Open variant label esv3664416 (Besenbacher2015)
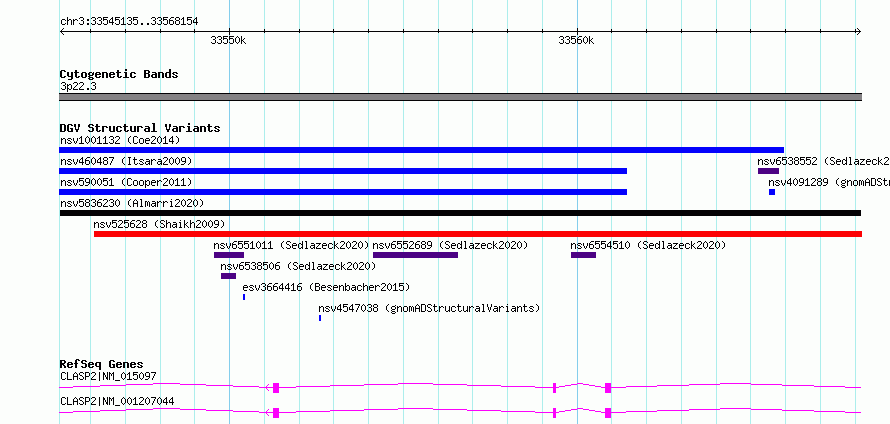Viewport: 890px width, 424px height. (326, 287)
